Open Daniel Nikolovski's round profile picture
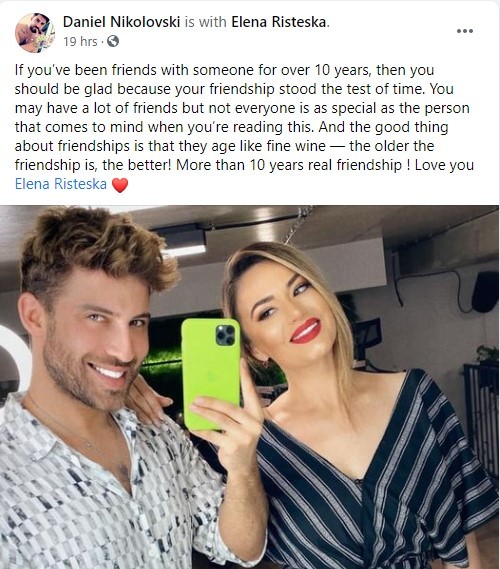This screenshot has width=500, height=569. click(x=34, y=33)
